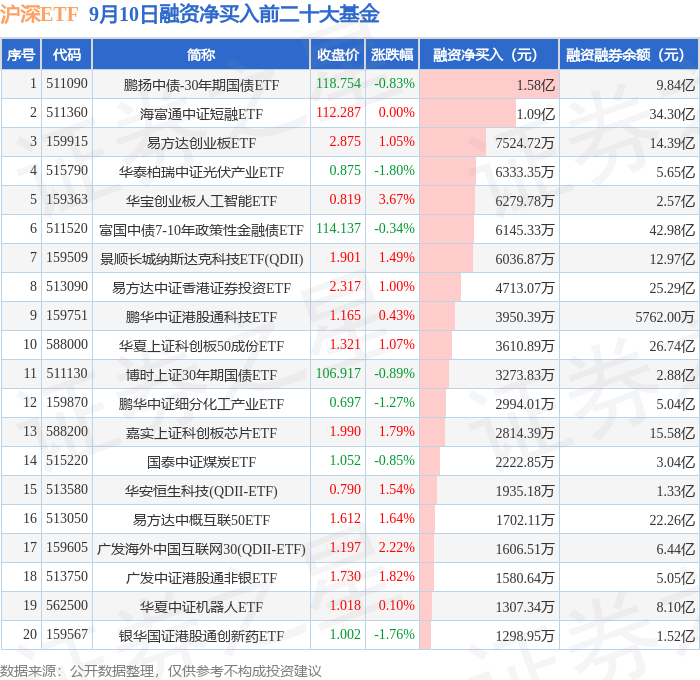Select fund code 588200
This screenshot has height=680, width=700.
click(67, 432)
